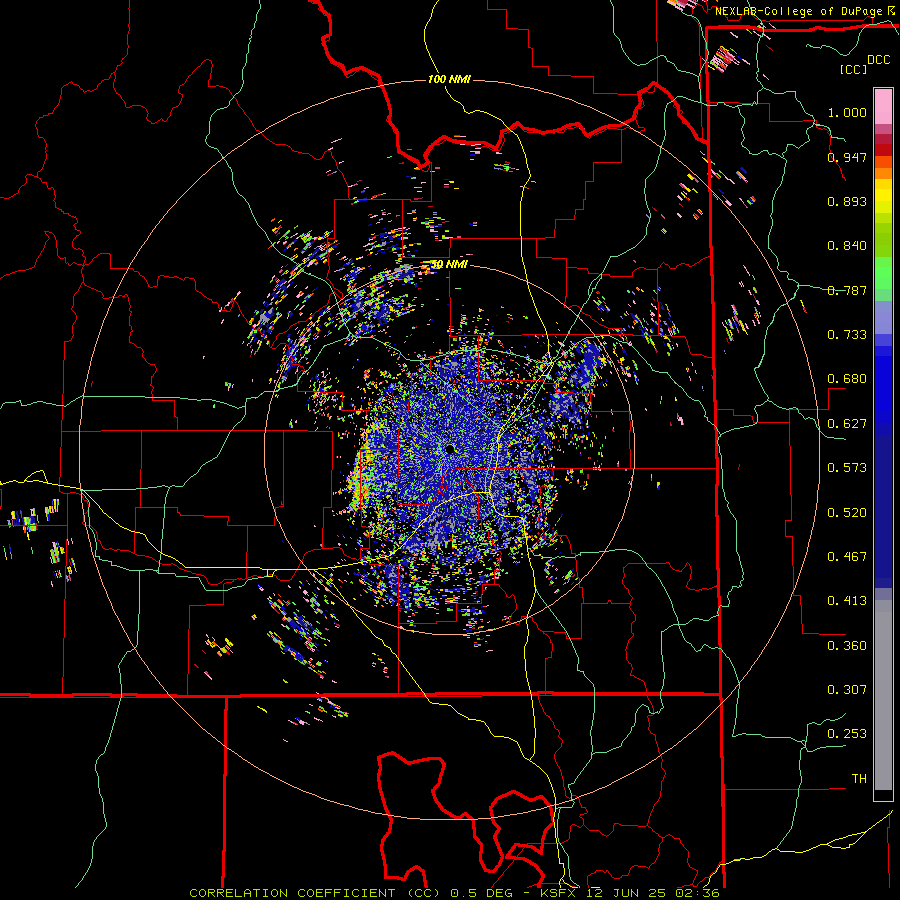Click the bright green band of color bar

883,273
